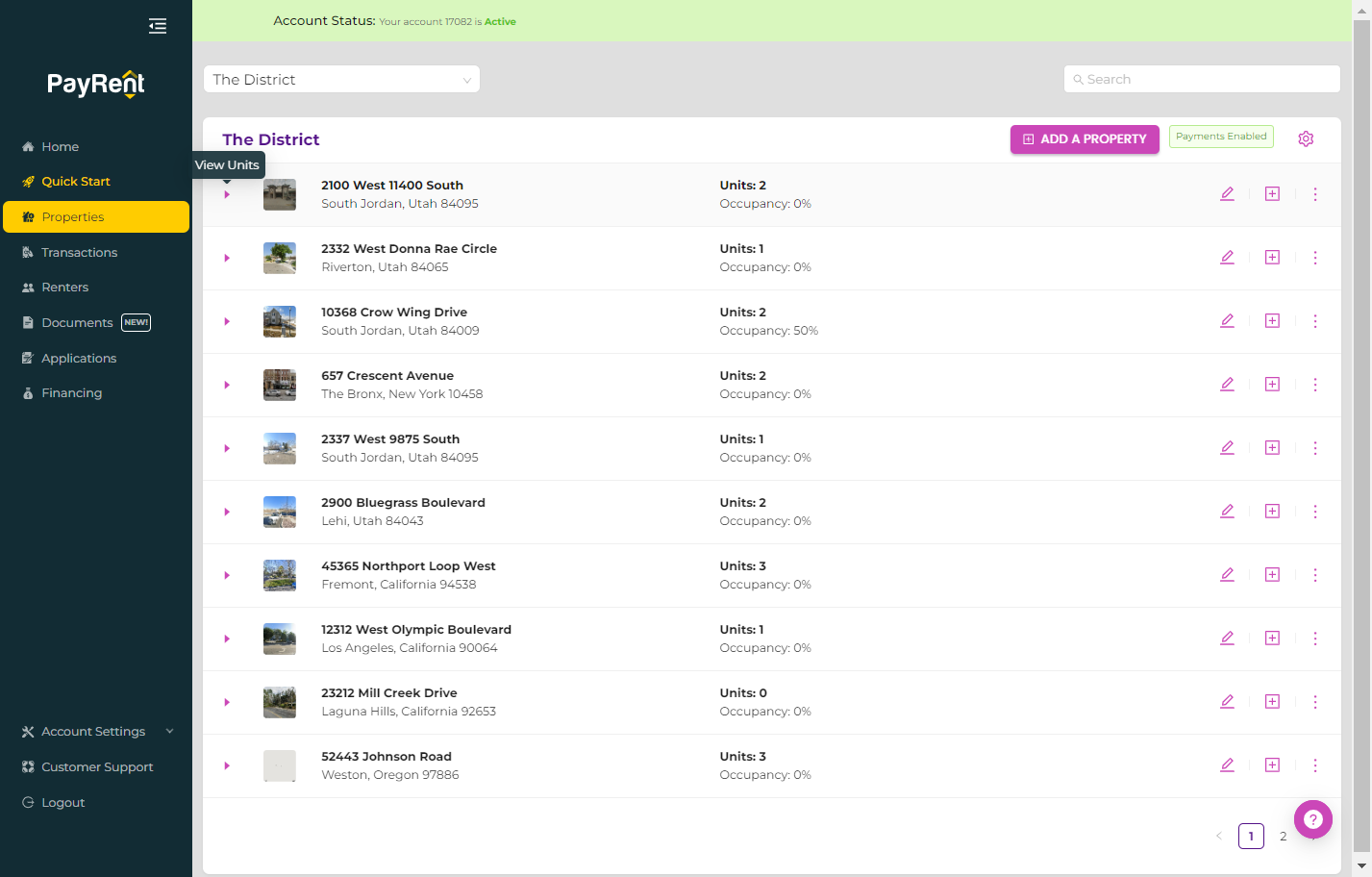Edit 2900 Bluegrass Boulevard property
This screenshot has width=1372, height=877.
tap(1227, 512)
